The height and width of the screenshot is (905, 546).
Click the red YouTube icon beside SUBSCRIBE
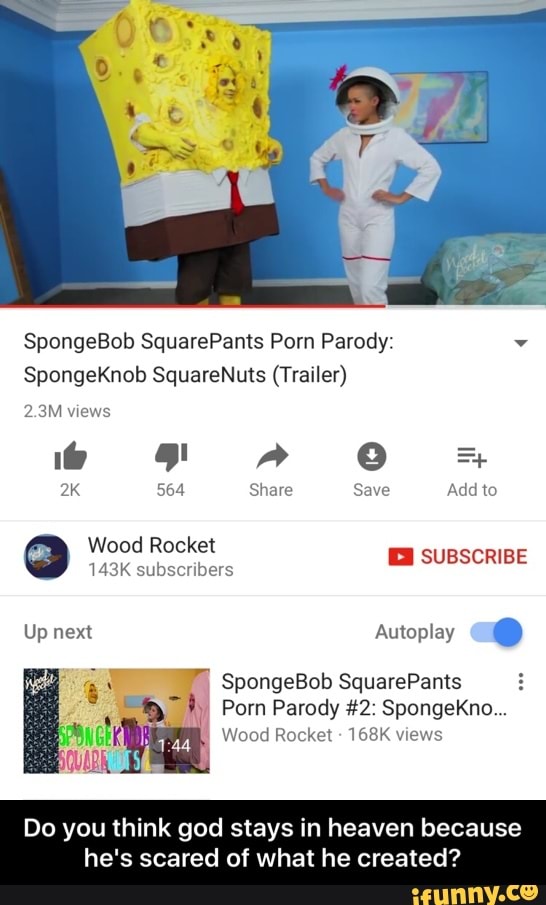point(401,556)
